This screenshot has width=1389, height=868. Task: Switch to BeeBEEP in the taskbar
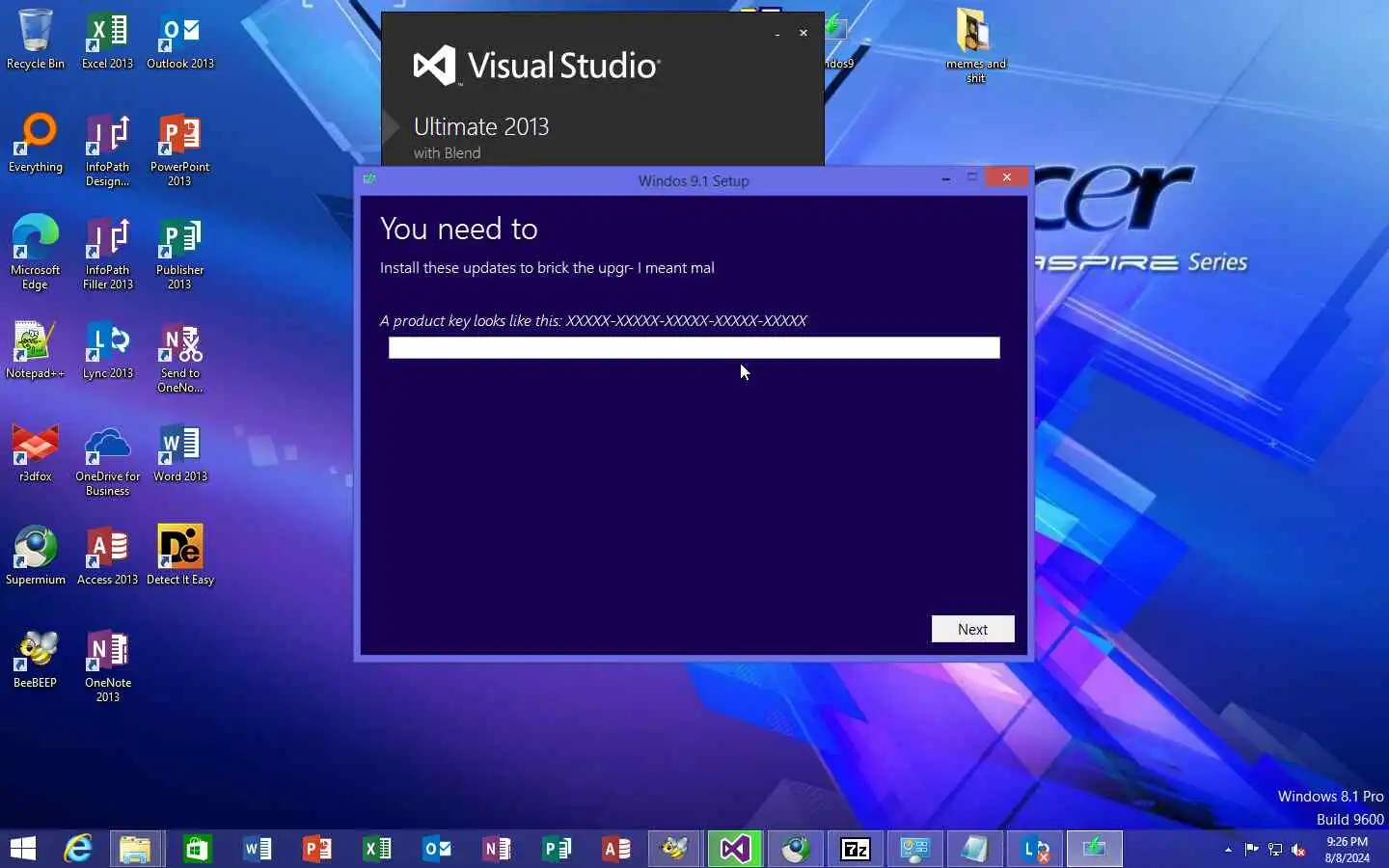(x=674, y=849)
